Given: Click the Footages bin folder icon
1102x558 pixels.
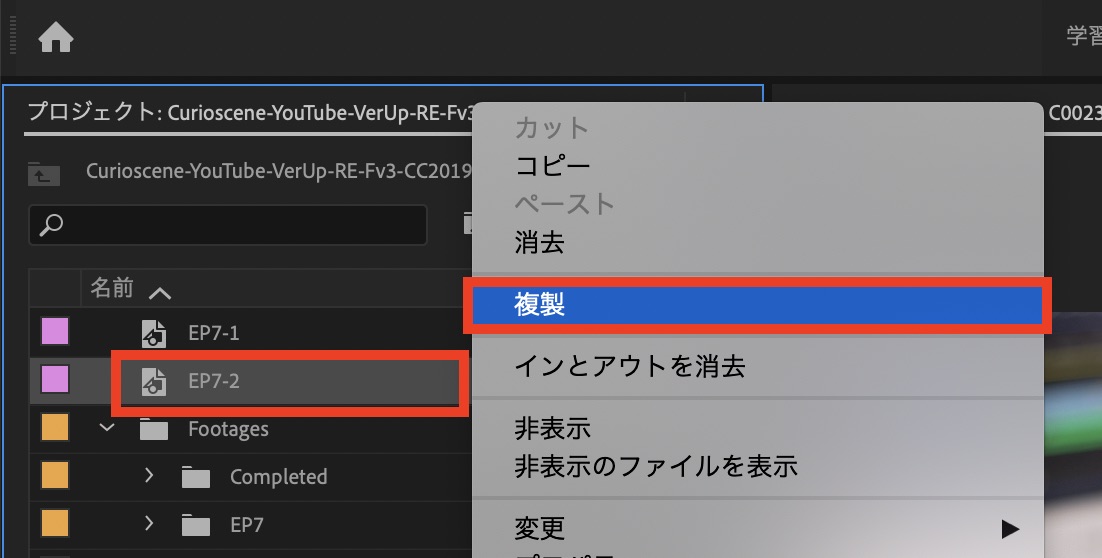Looking at the screenshot, I should [154, 429].
